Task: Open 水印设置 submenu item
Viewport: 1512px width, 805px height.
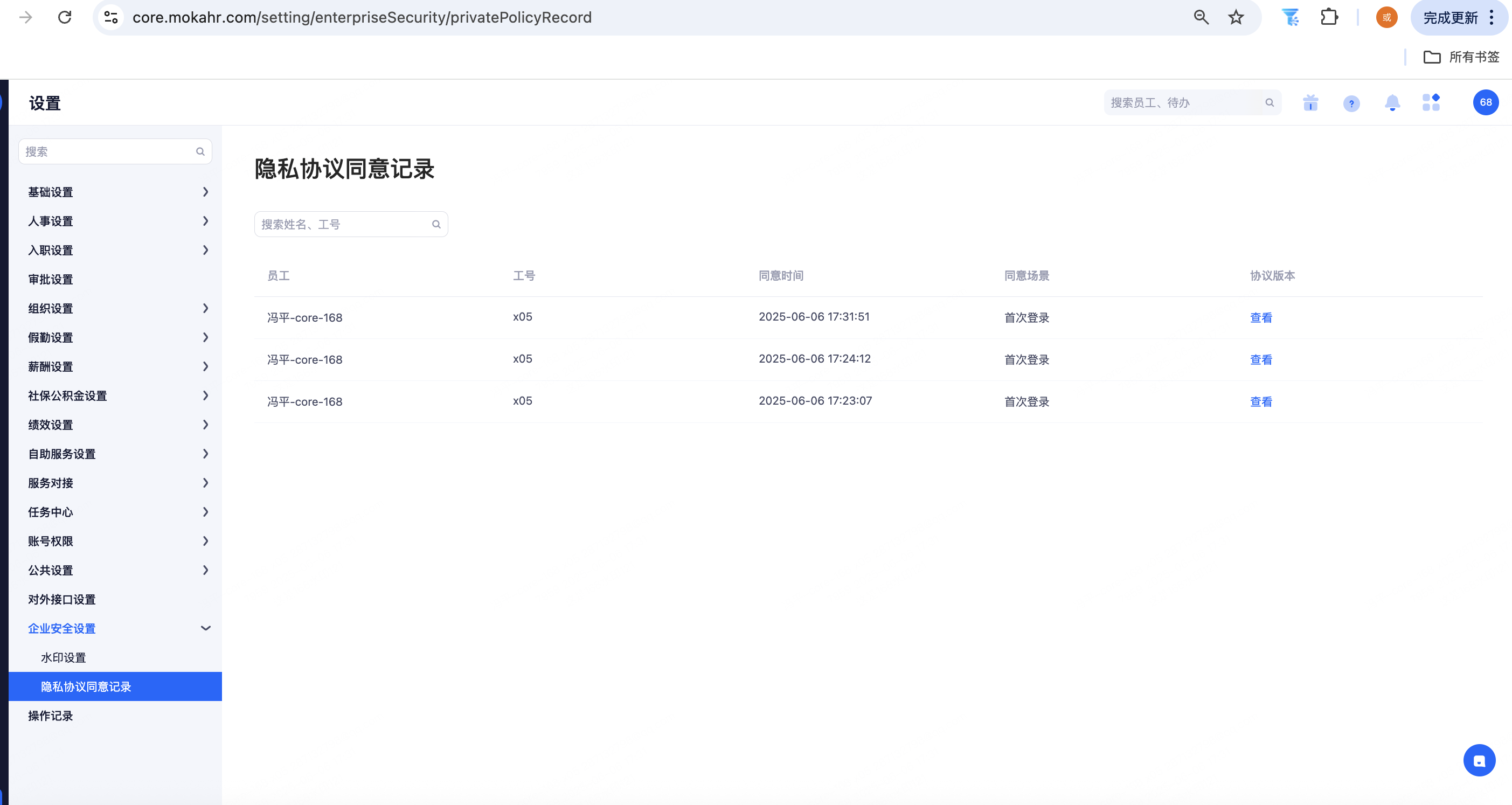Action: click(x=115, y=657)
